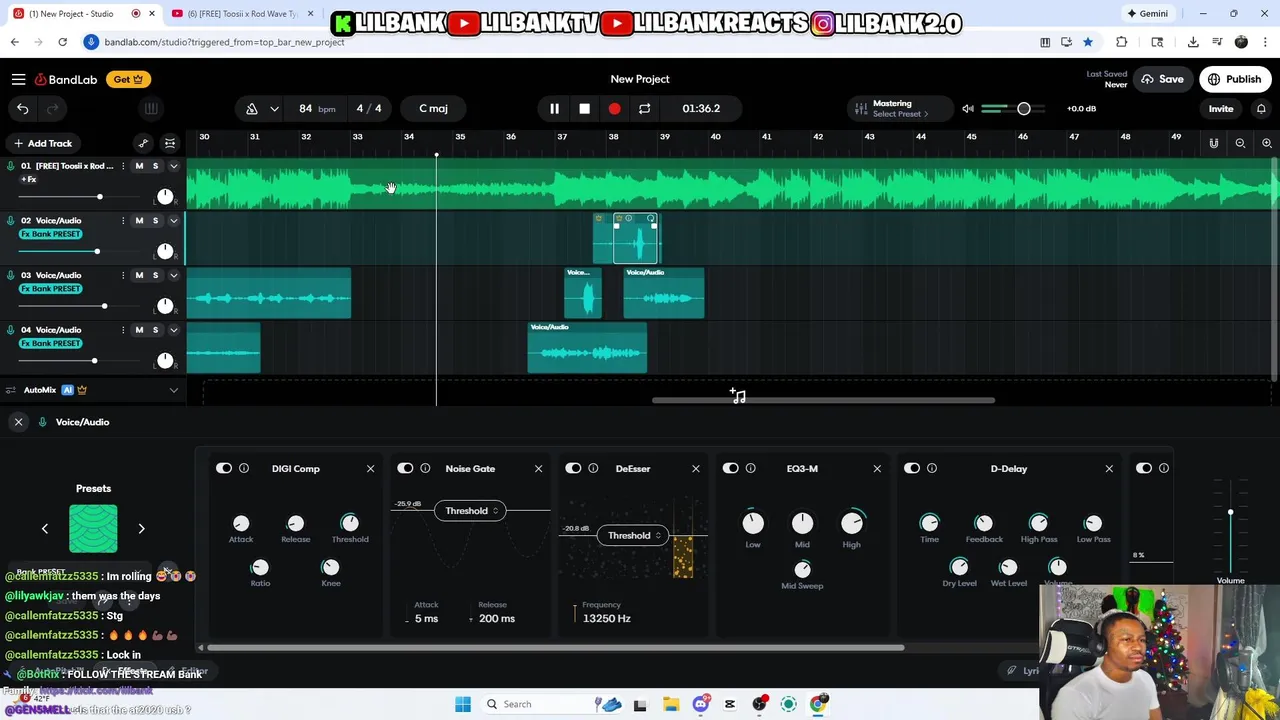Image resolution: width=1280 pixels, height=720 pixels.
Task: Open track 03 three-dot menu
Action: tap(123, 275)
